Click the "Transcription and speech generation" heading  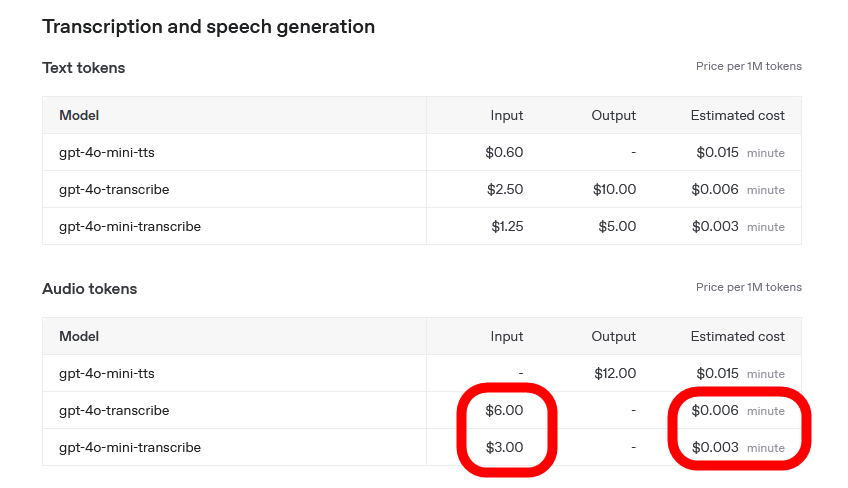coord(208,27)
